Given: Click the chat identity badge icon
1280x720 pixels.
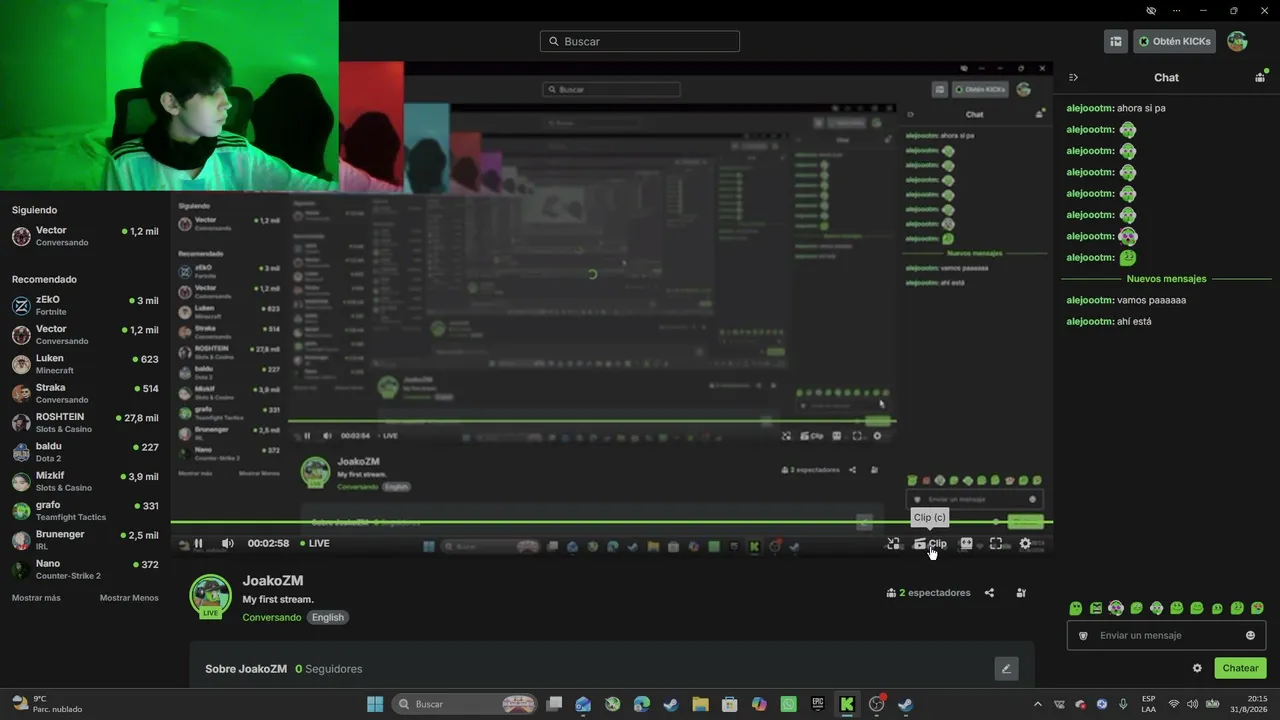Looking at the screenshot, I should [x=1083, y=635].
